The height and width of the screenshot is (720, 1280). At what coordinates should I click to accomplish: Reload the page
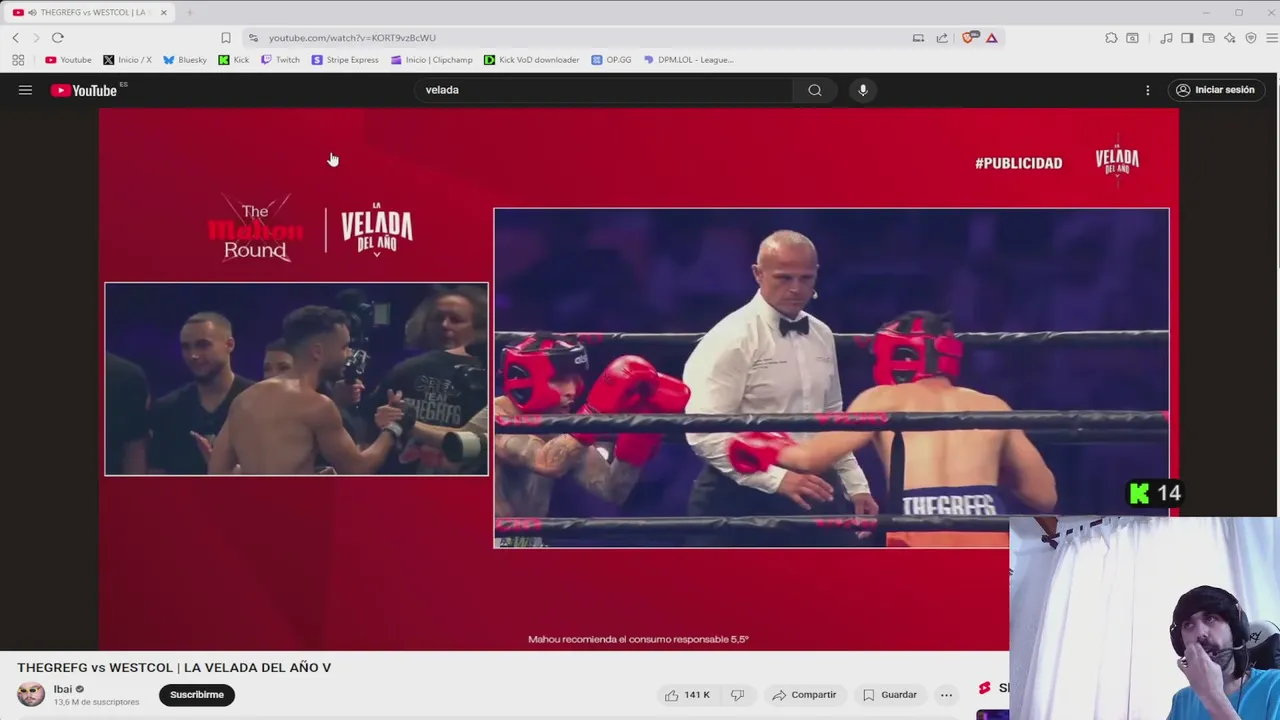pyautogui.click(x=58, y=38)
